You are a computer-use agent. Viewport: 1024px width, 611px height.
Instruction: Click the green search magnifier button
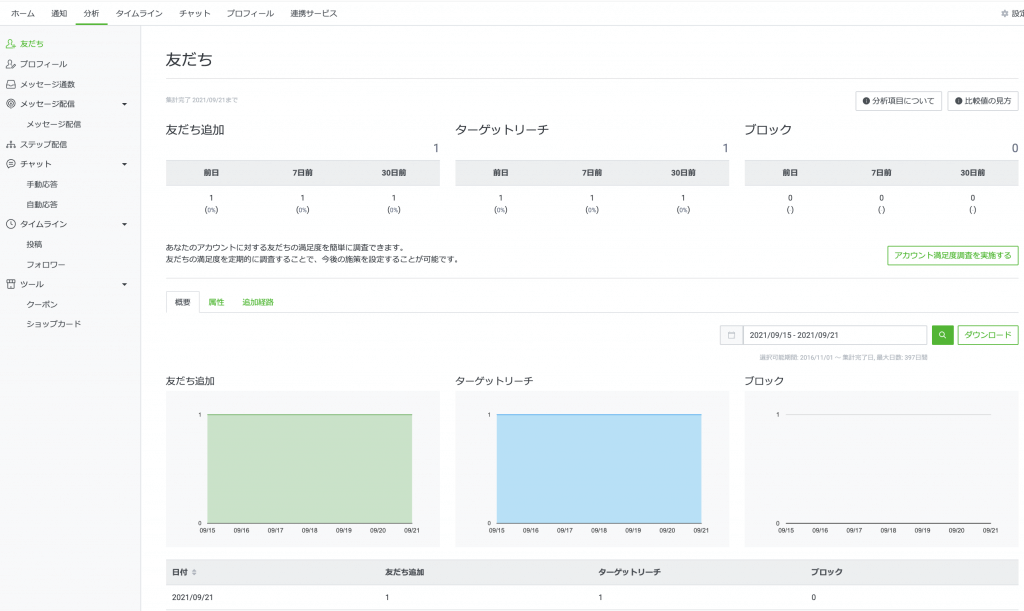pyautogui.click(x=942, y=335)
